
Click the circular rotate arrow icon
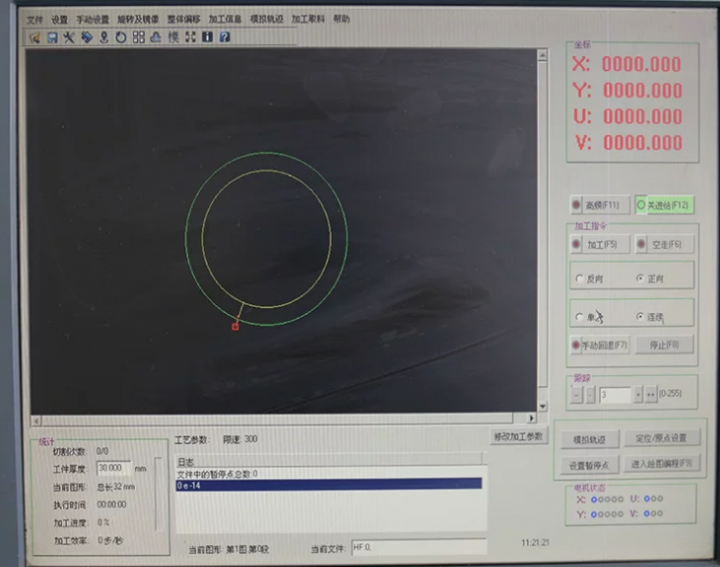(121, 37)
